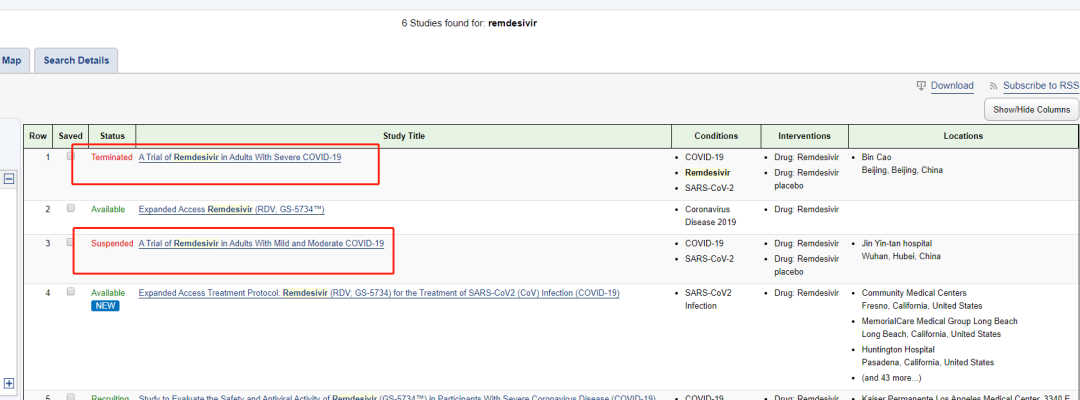Click the Download icon
The width and height of the screenshot is (1080, 400).
pos(921,86)
